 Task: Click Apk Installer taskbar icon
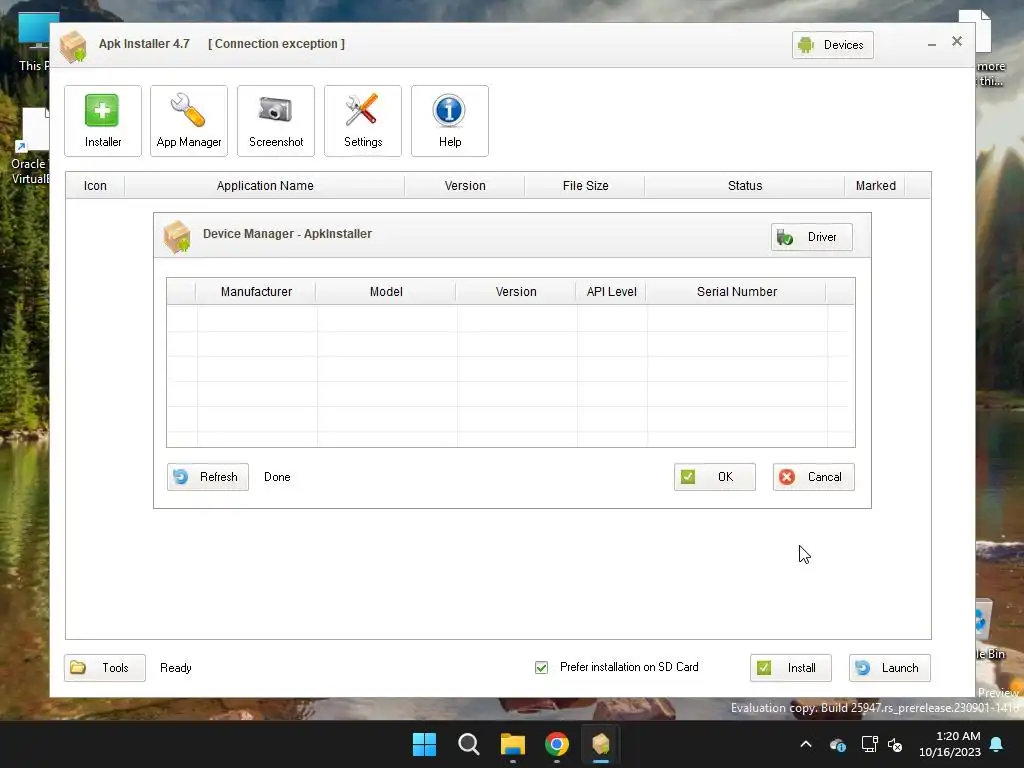pos(601,744)
